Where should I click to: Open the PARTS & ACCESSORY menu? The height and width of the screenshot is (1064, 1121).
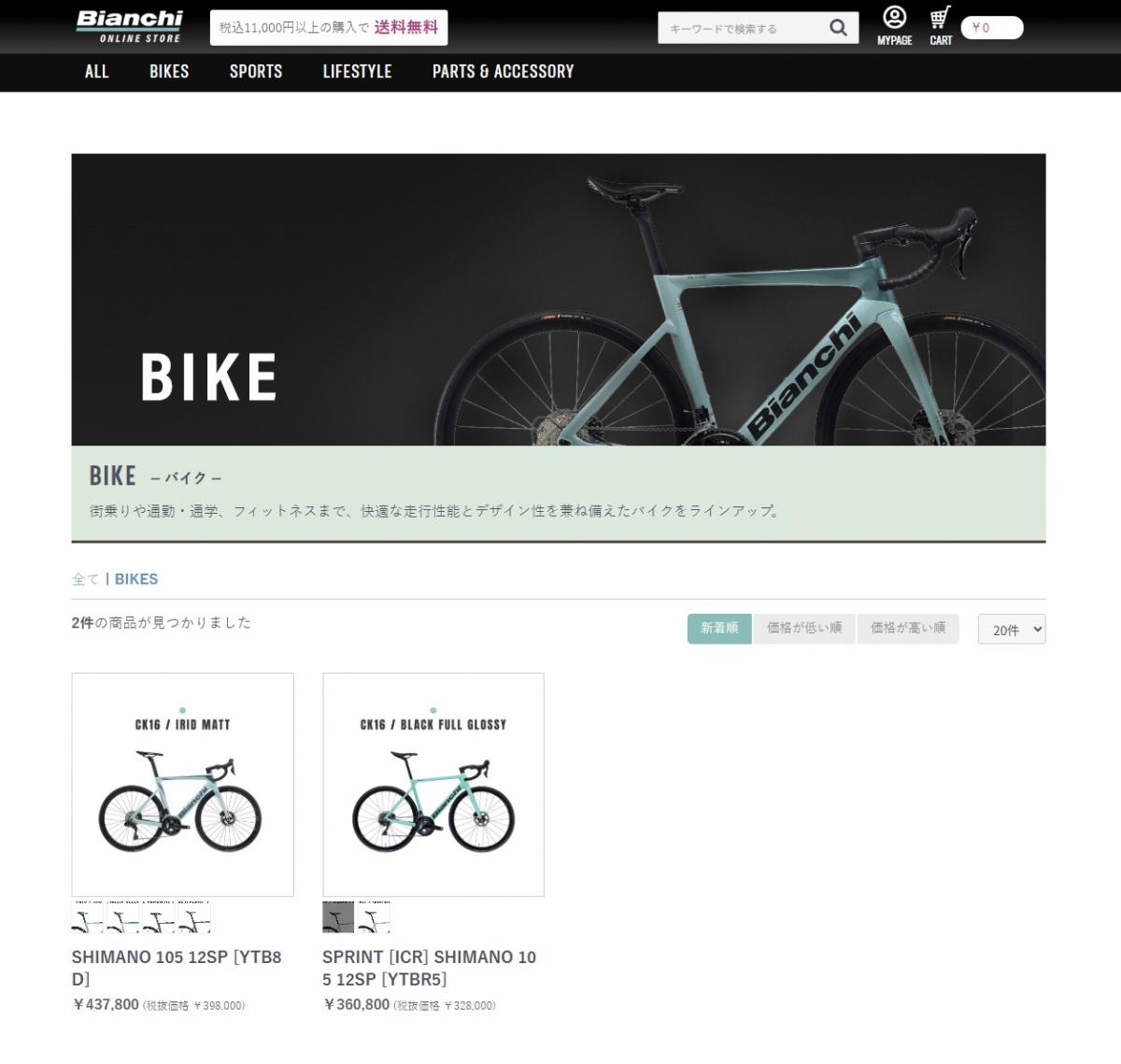pyautogui.click(x=503, y=72)
